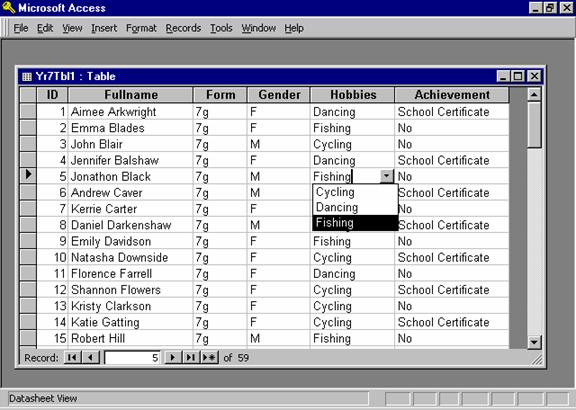Screen dimensions: 576x410
Task: Click the record number input field
Action: click(x=132, y=357)
